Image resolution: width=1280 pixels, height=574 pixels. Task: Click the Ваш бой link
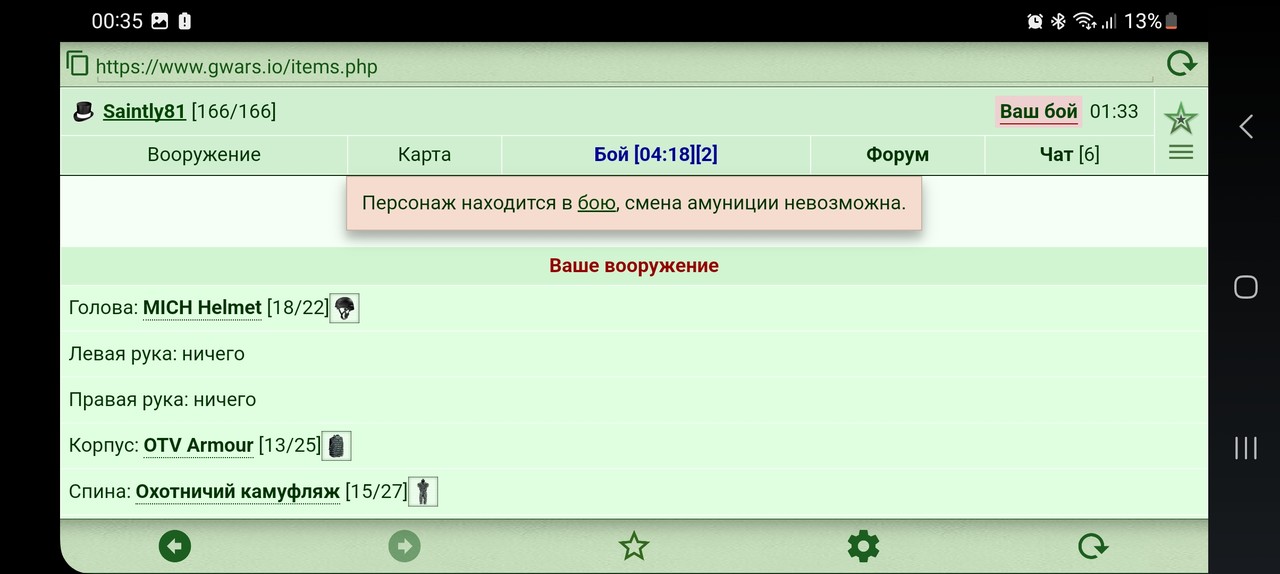[x=1039, y=111]
